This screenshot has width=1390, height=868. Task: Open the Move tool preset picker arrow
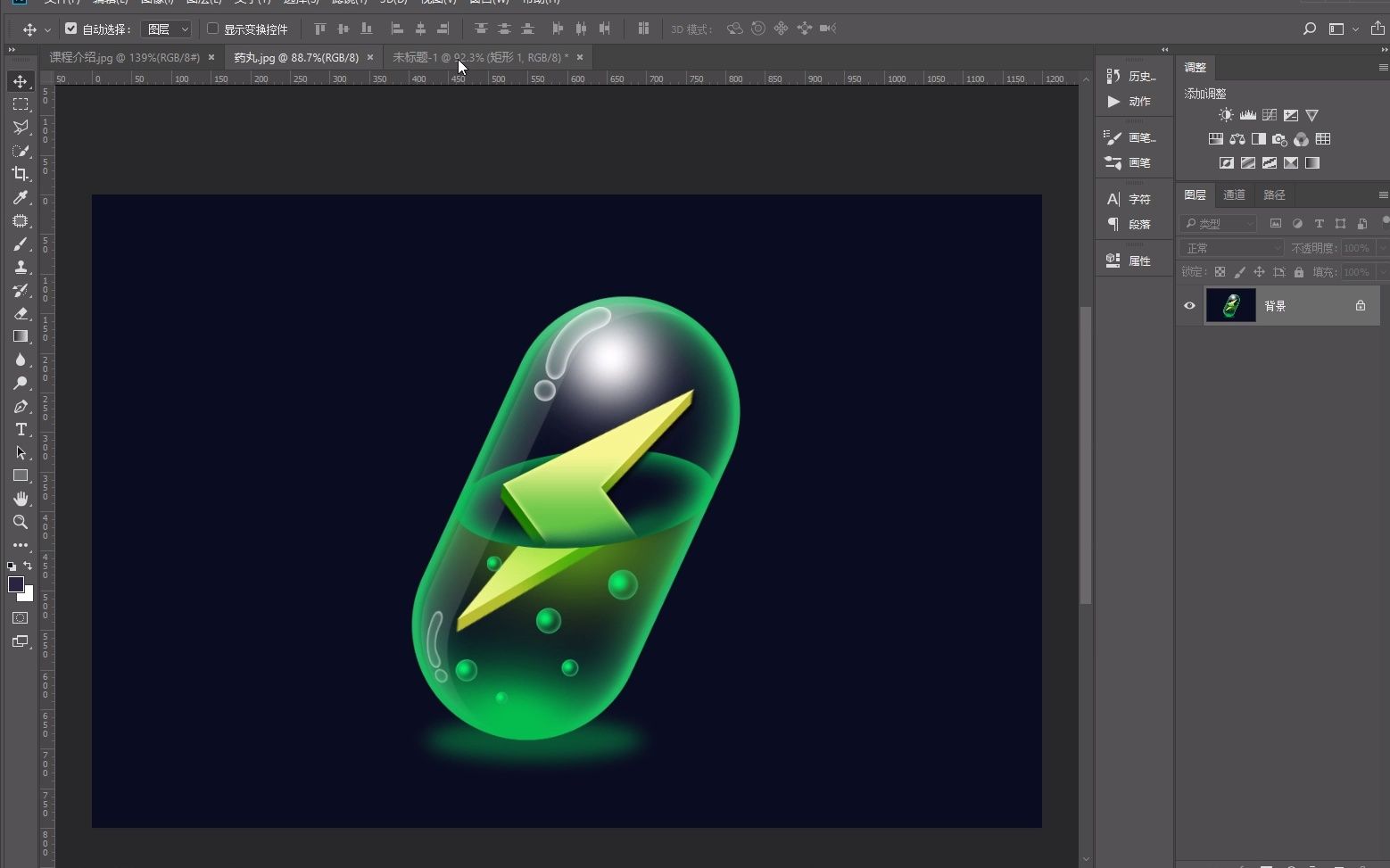(47, 29)
